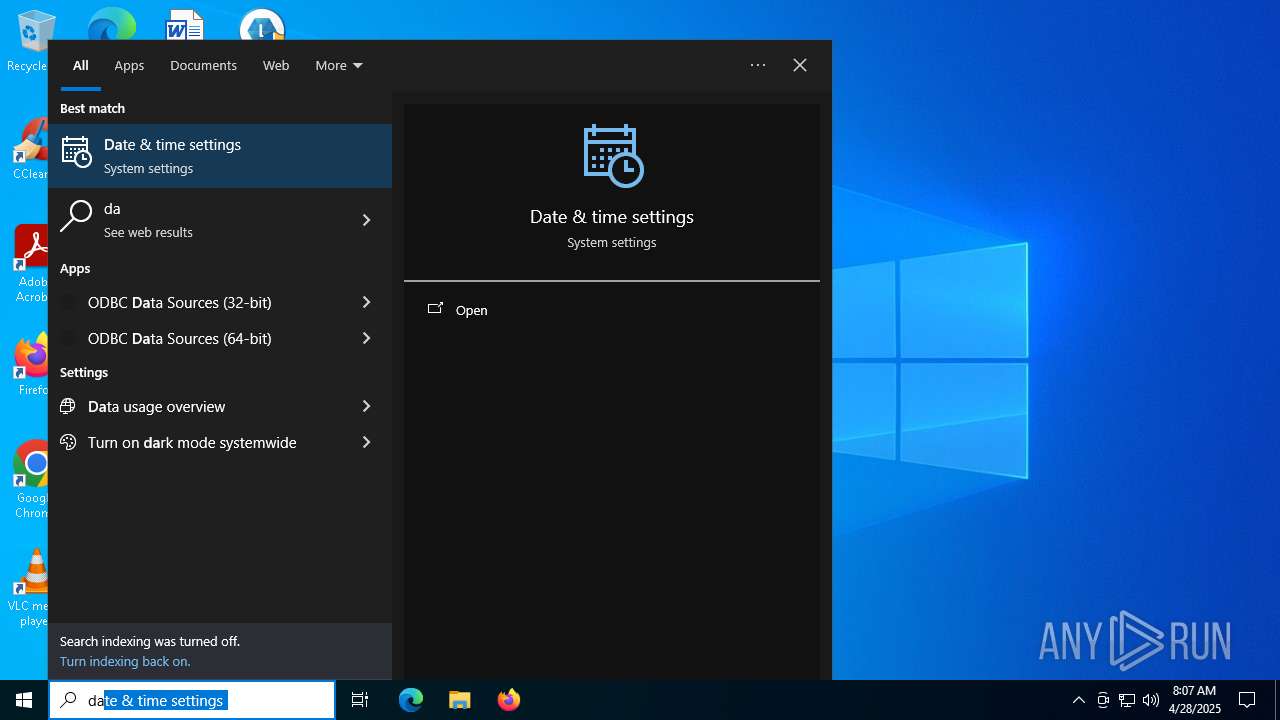Switch to the Web search tab
Screen dimensions: 1280x720
(x=276, y=65)
